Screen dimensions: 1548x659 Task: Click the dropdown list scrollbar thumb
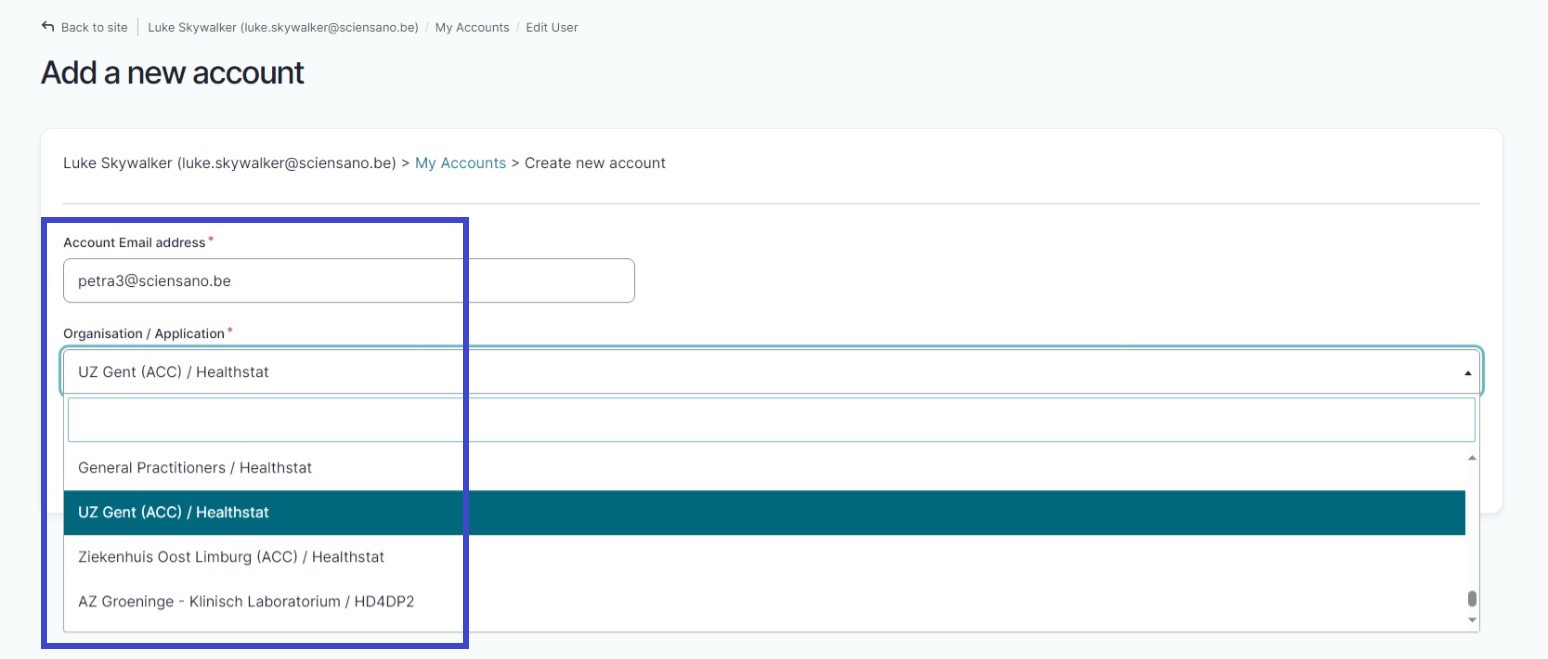[1471, 599]
